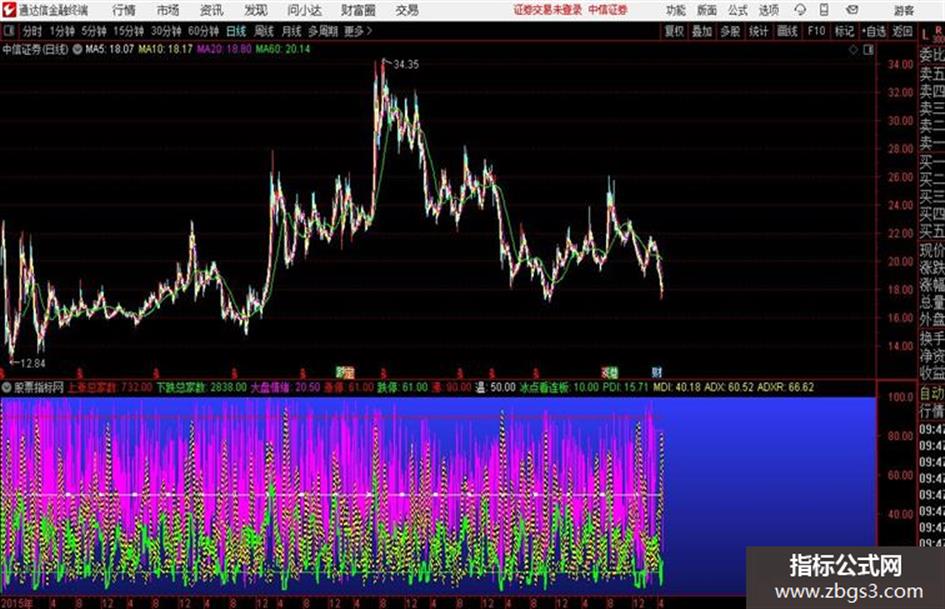Open the message envelope icon
The width and height of the screenshot is (945, 609).
[852, 10]
